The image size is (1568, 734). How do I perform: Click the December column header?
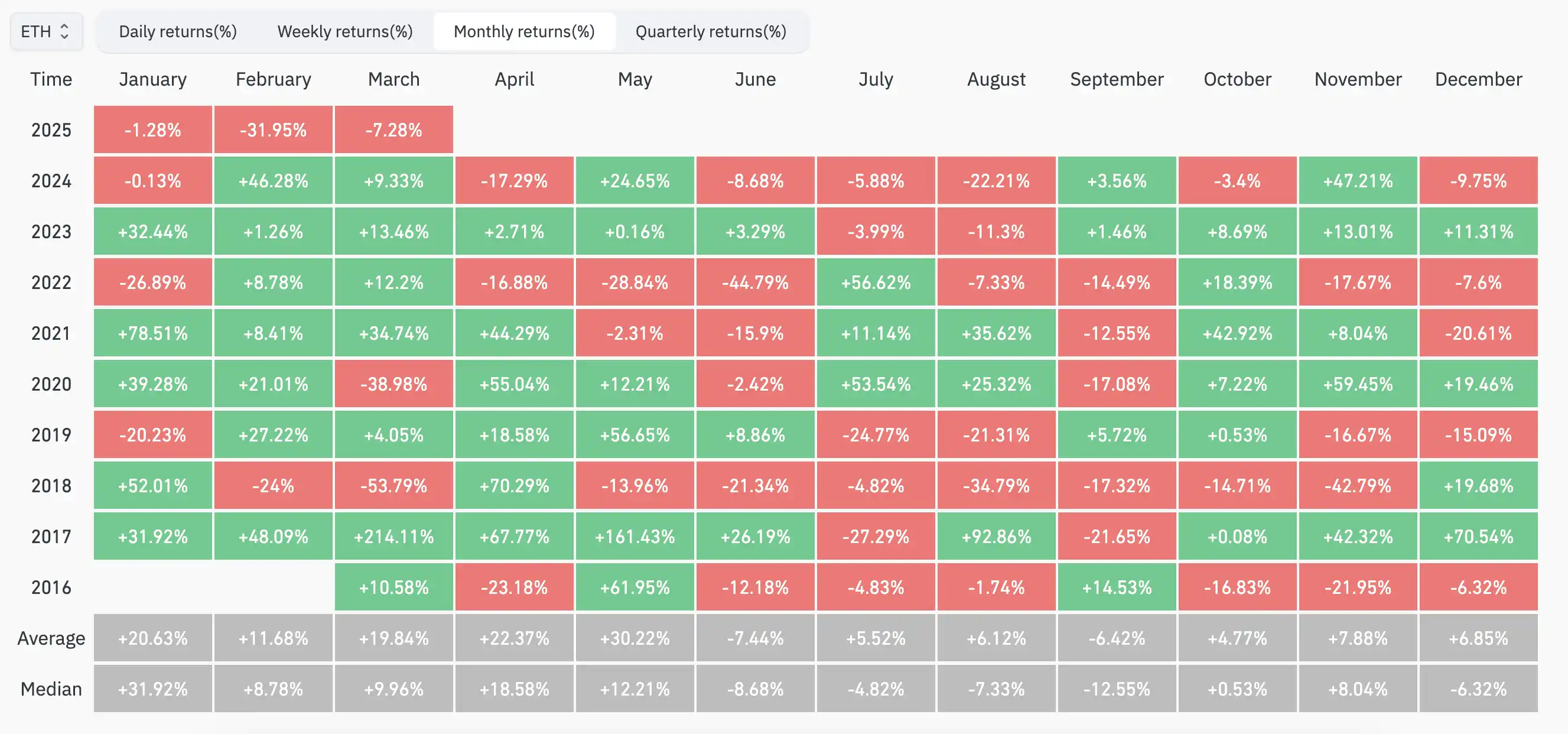[1478, 79]
